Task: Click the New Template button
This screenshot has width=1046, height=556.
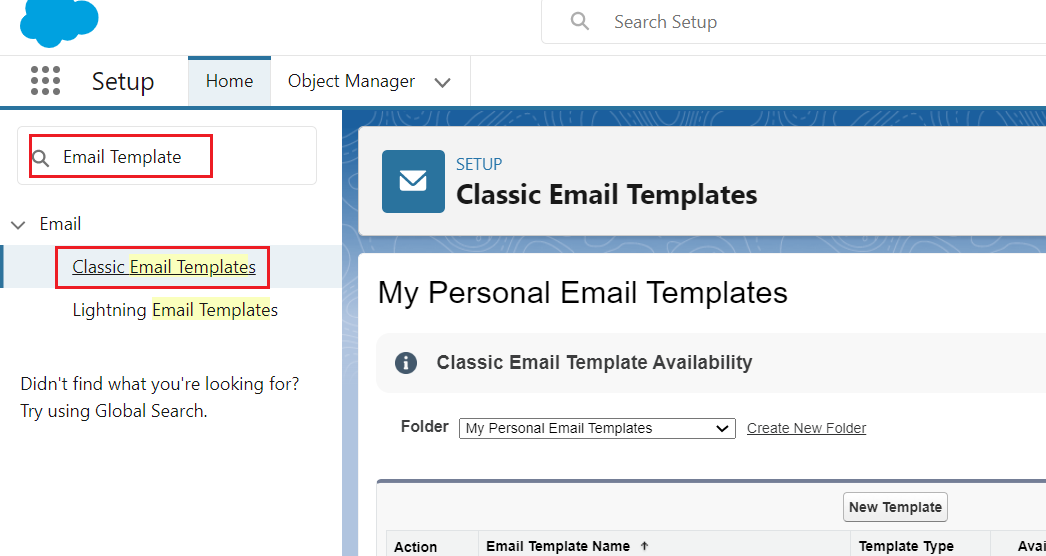Action: pyautogui.click(x=895, y=507)
